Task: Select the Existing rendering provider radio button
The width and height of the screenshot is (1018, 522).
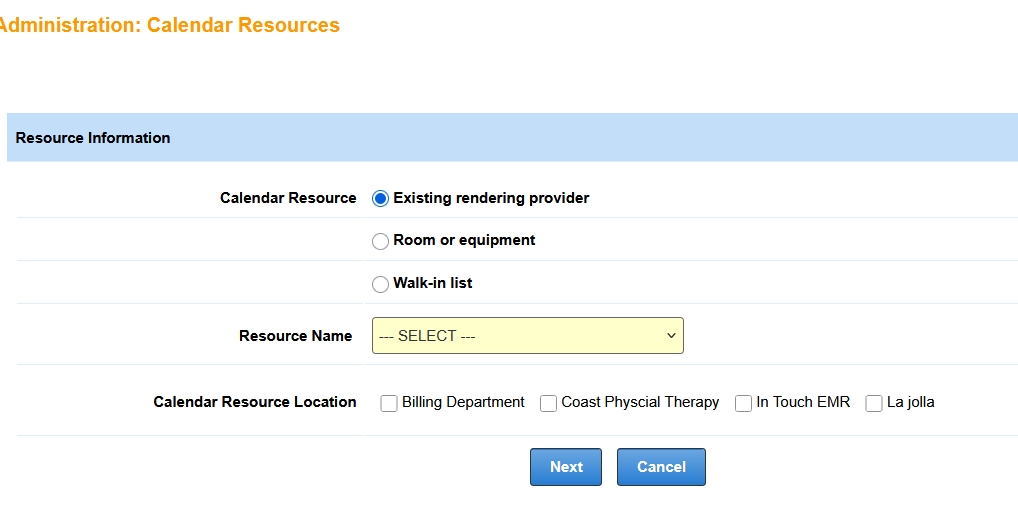Action: point(380,199)
